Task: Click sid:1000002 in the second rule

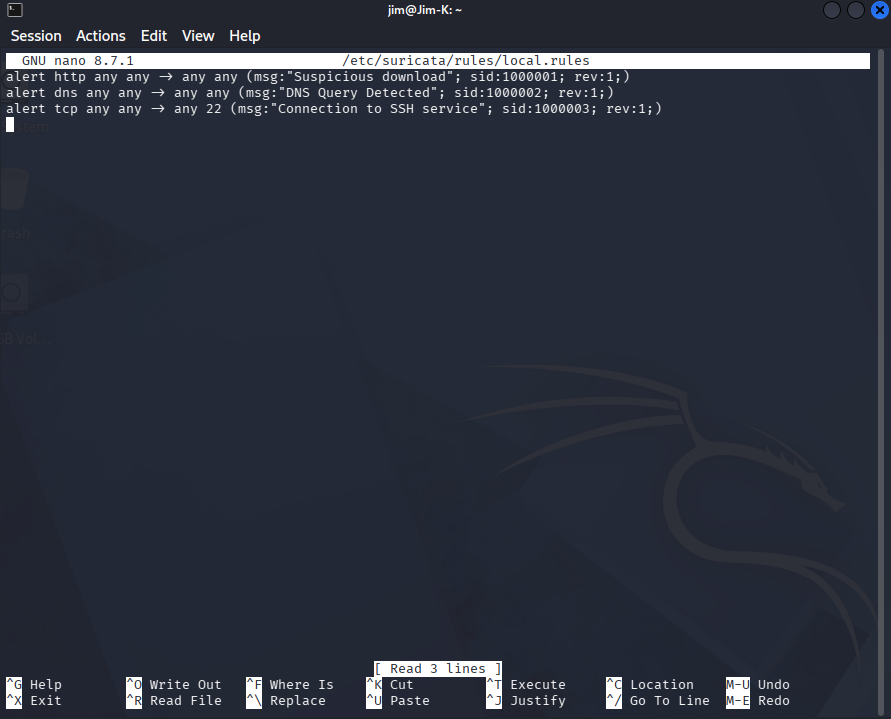Action: pos(498,93)
